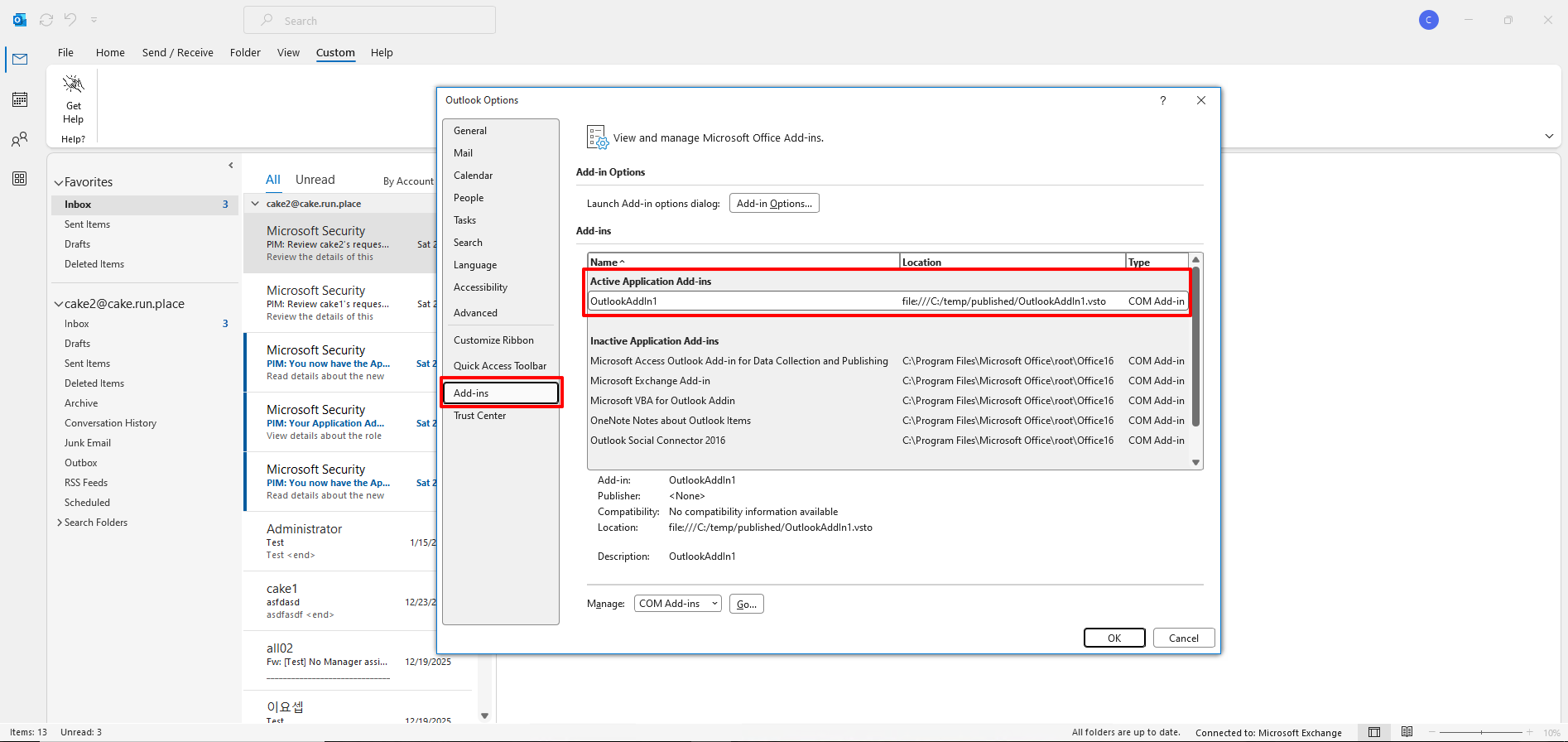Click the account avatar C icon

pos(1428,20)
